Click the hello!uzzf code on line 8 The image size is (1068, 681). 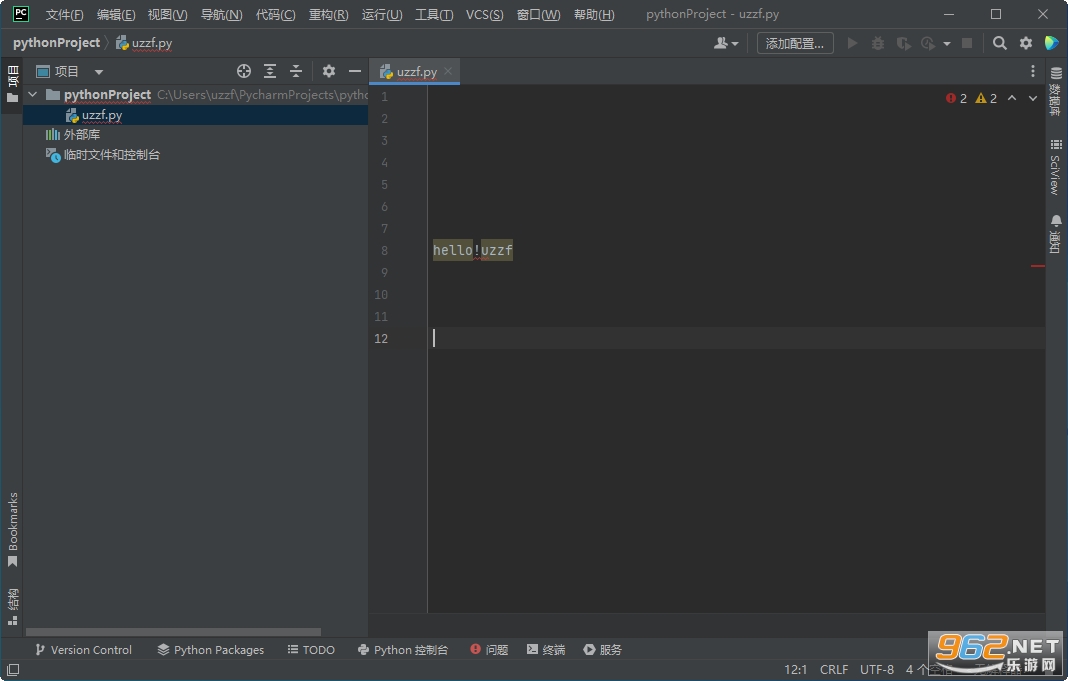[473, 250]
